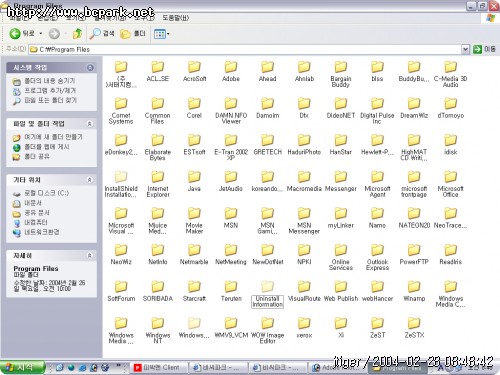Toggle the Folders toolbar button
Screen dimensions: 500x375
133,33
